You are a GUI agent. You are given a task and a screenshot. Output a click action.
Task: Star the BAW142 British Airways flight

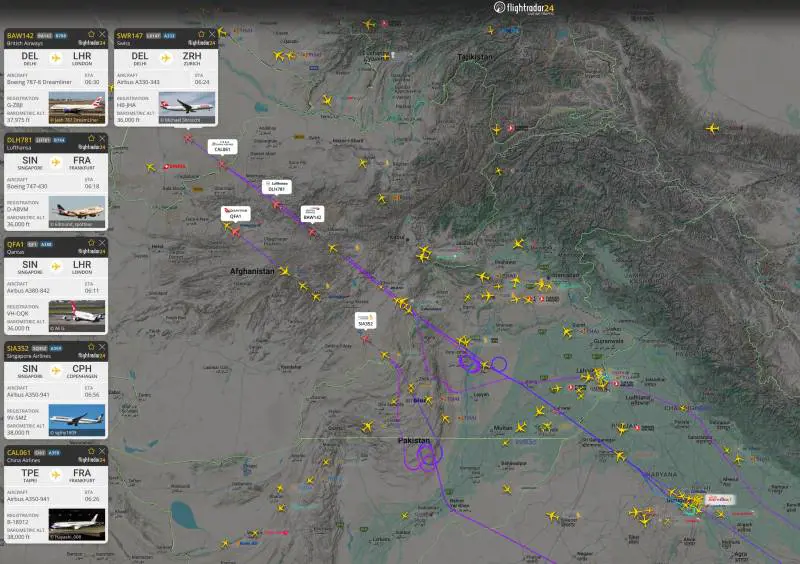coord(92,34)
